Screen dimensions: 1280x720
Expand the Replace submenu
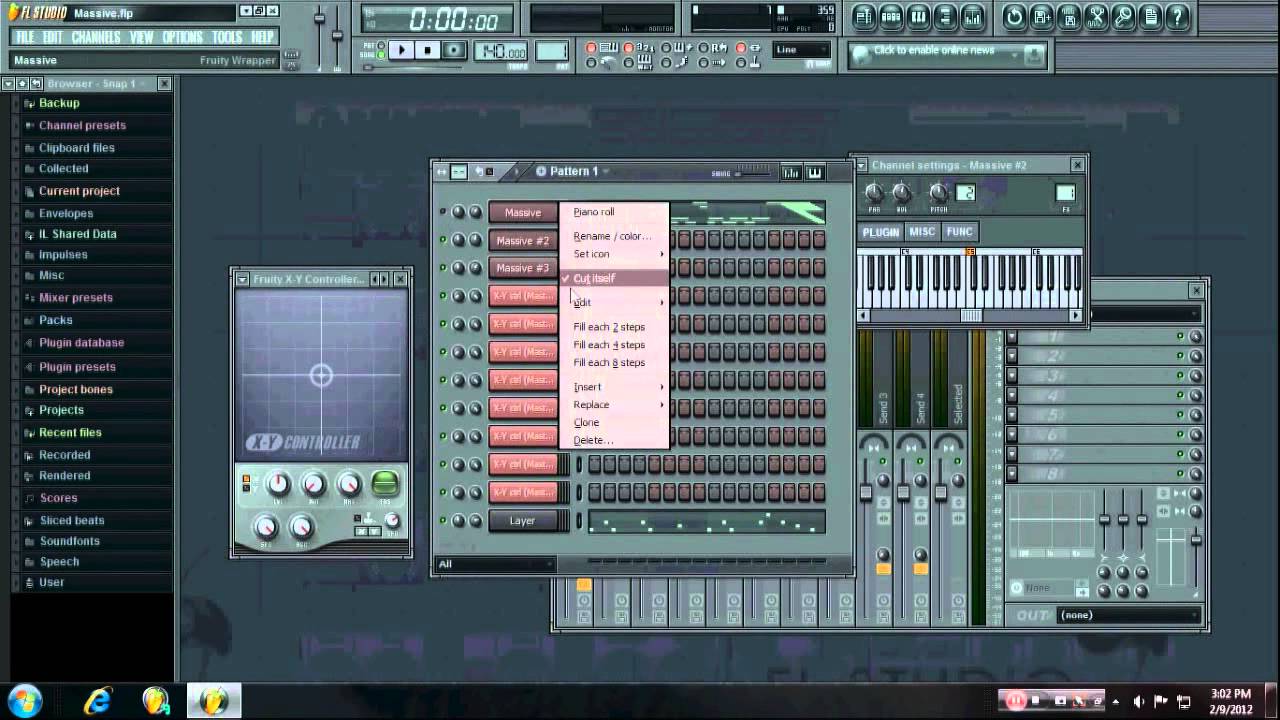[x=614, y=405]
